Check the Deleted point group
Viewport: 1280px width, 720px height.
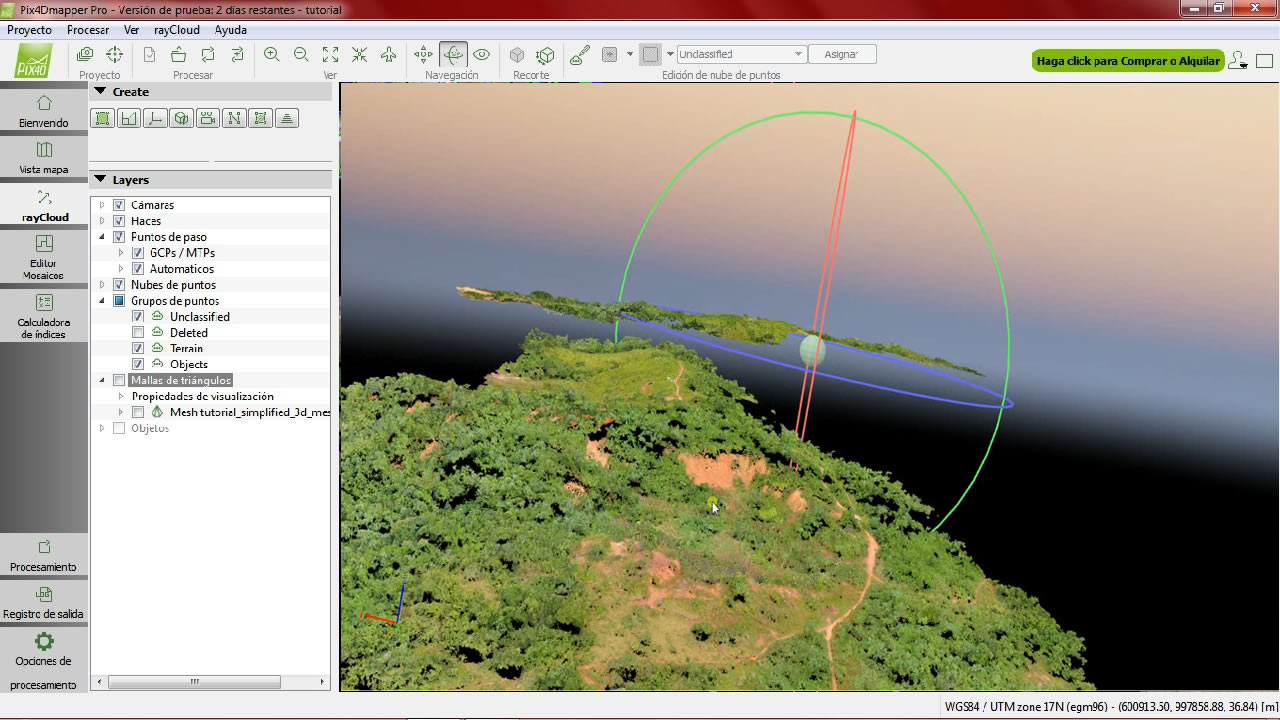pyautogui.click(x=138, y=333)
